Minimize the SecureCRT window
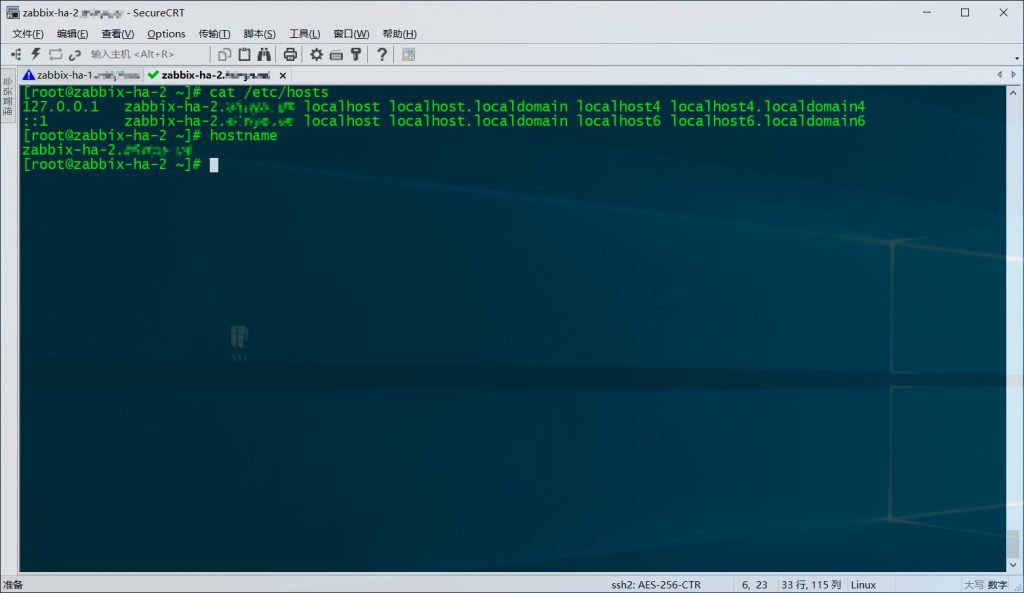This screenshot has width=1024, height=593. pyautogui.click(x=927, y=12)
